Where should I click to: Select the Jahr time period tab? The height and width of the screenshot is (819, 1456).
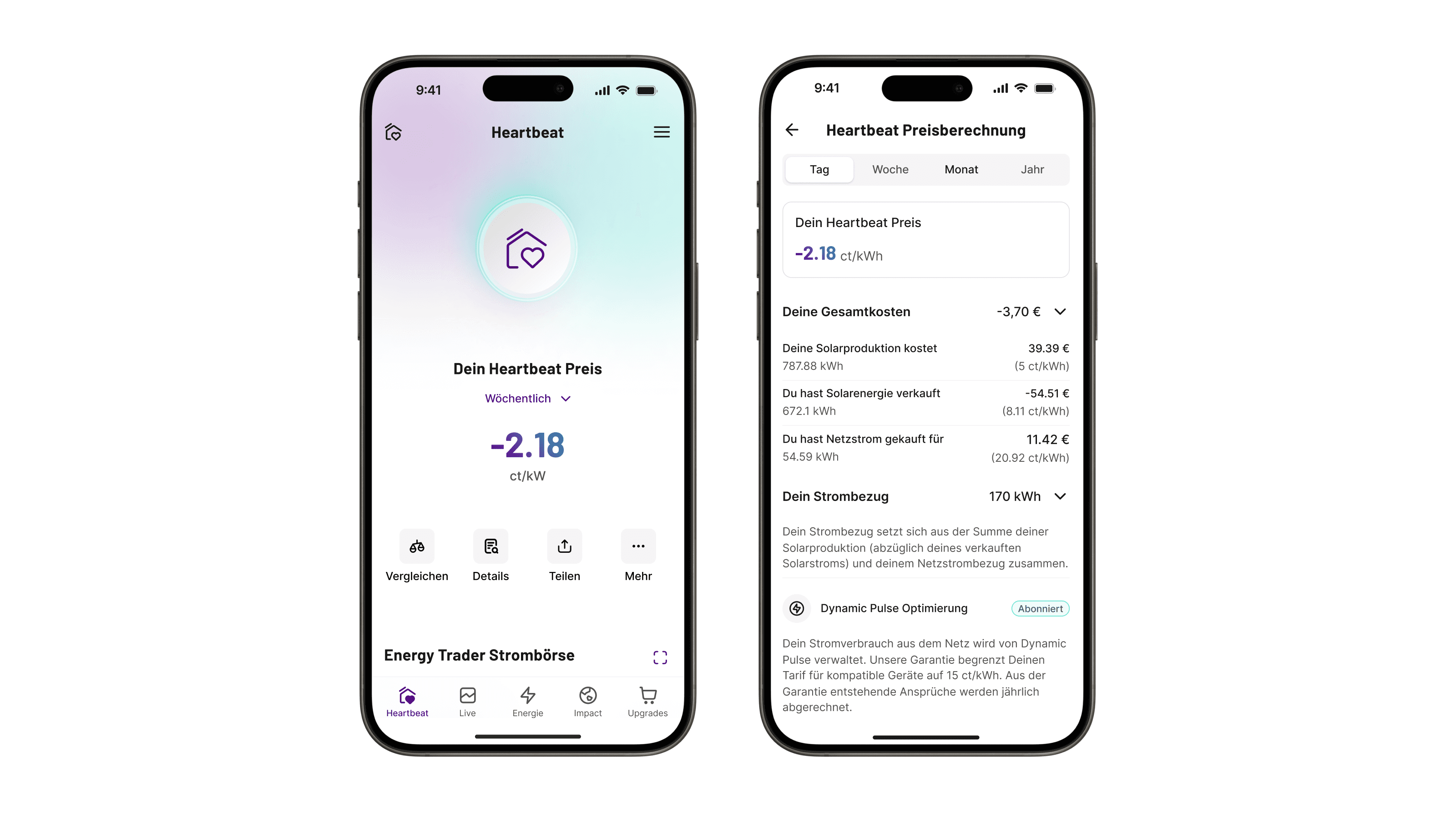point(1031,169)
